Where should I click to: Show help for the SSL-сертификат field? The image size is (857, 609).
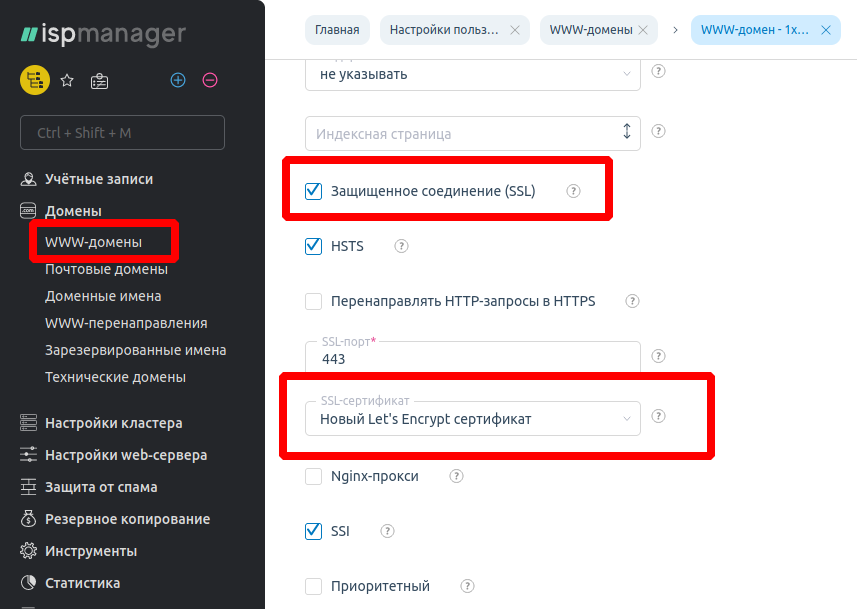click(x=659, y=416)
